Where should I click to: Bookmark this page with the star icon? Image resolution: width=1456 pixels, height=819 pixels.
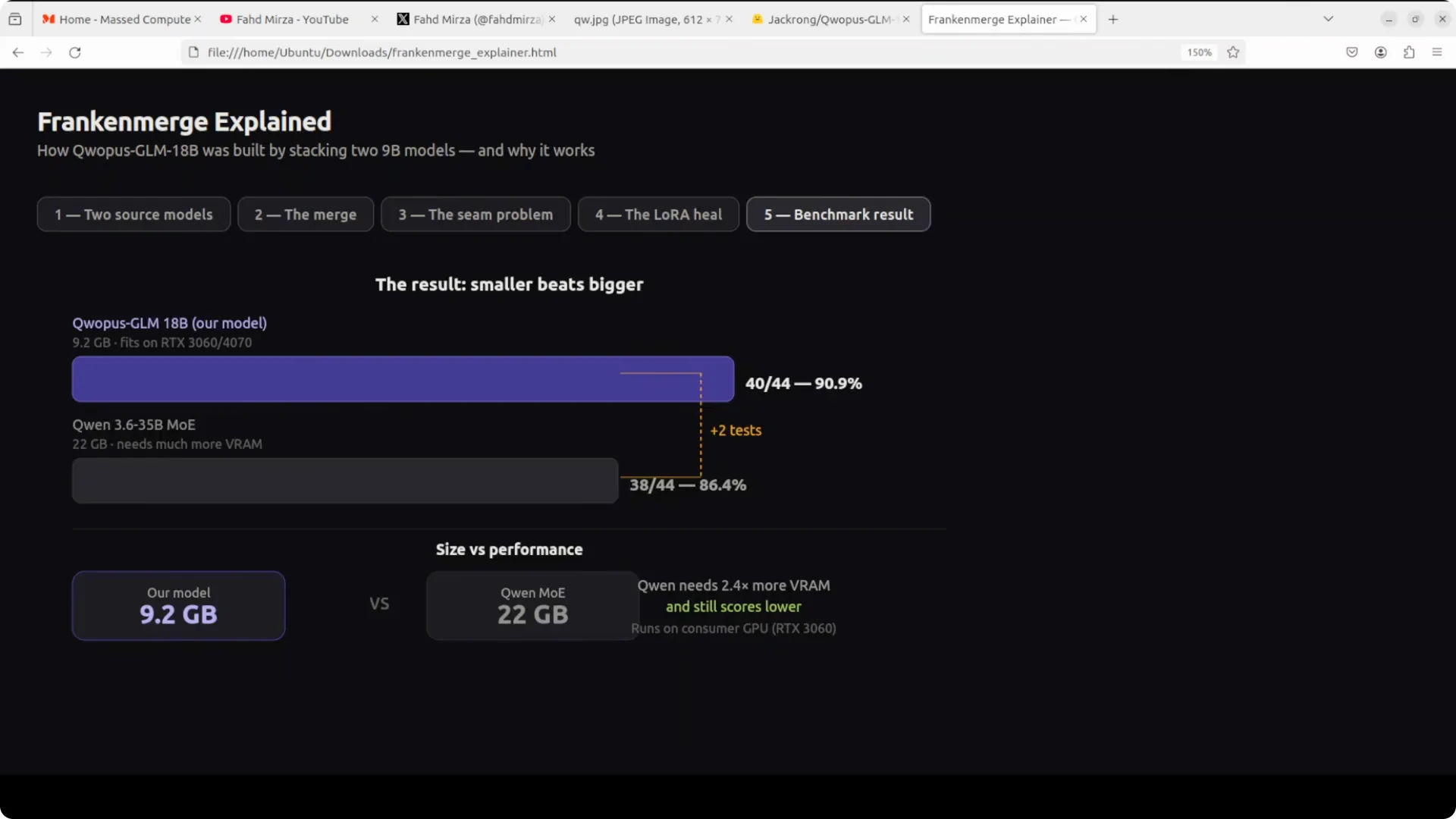pyautogui.click(x=1233, y=52)
